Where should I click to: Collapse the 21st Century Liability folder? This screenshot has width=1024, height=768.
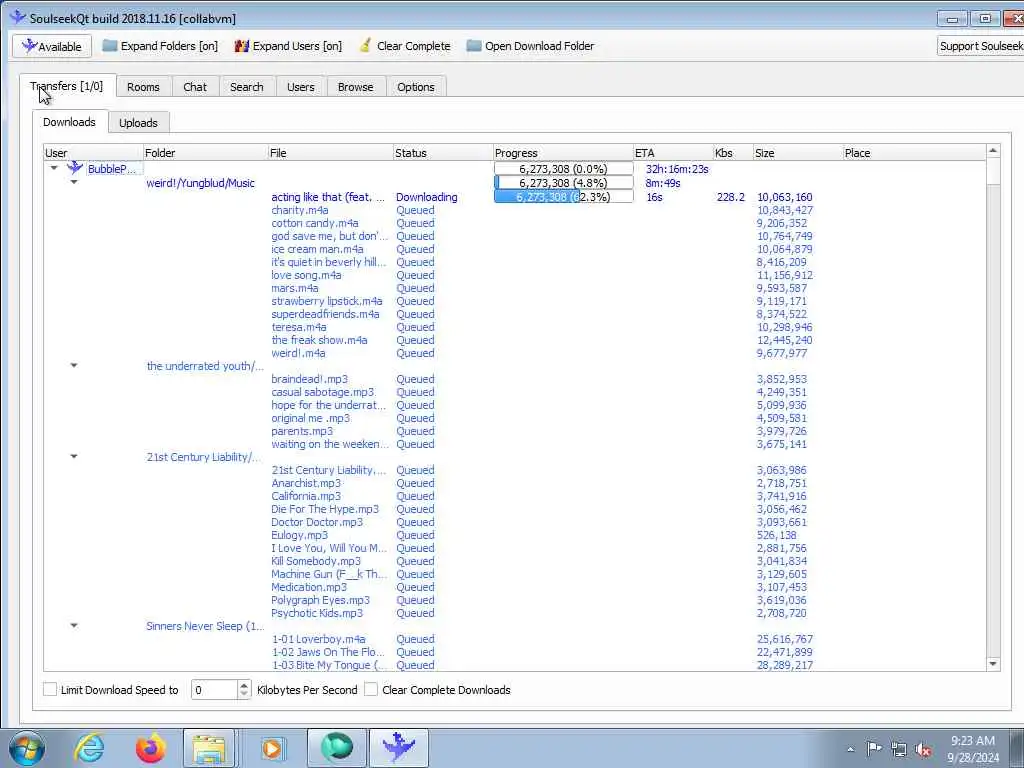[x=74, y=456]
